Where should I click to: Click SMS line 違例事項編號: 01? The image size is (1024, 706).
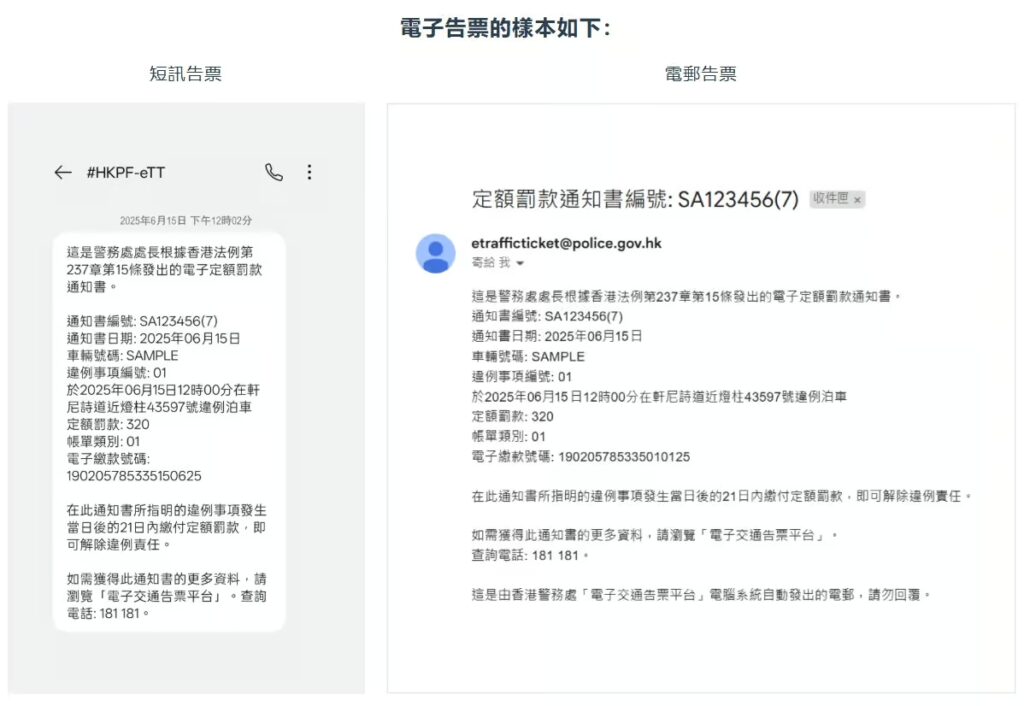pyautogui.click(x=116, y=373)
